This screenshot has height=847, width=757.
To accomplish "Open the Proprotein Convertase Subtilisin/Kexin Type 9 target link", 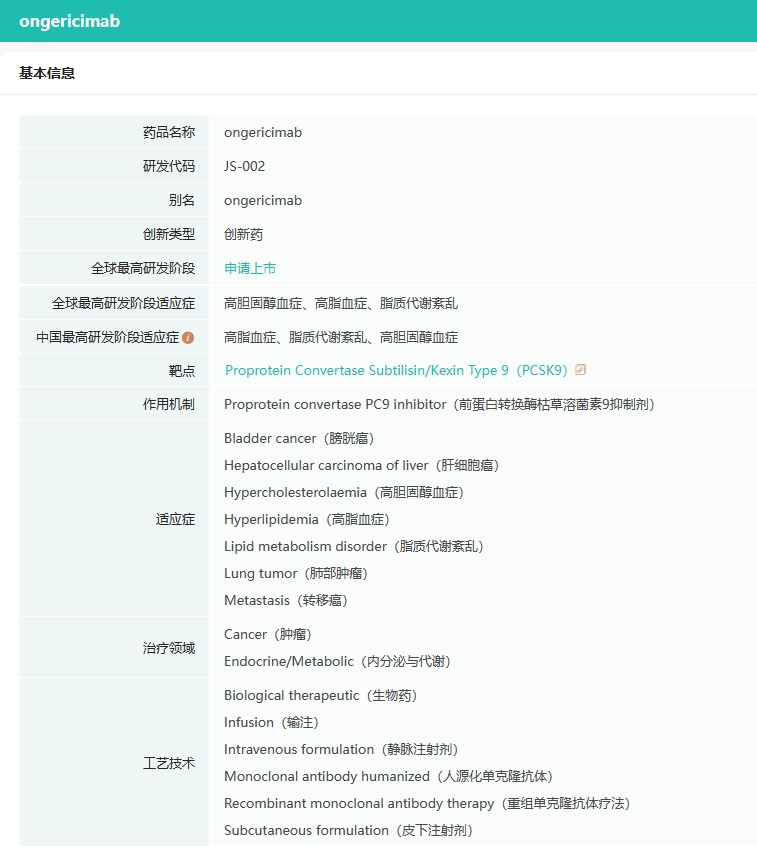I will click(396, 370).
